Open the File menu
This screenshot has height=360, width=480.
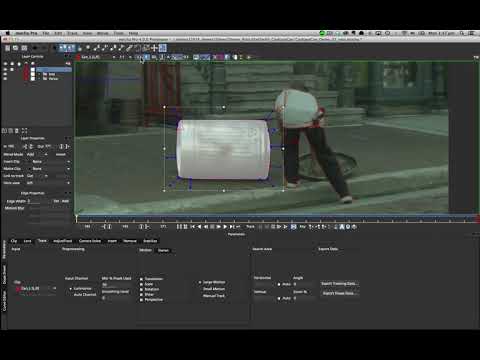pos(46,33)
